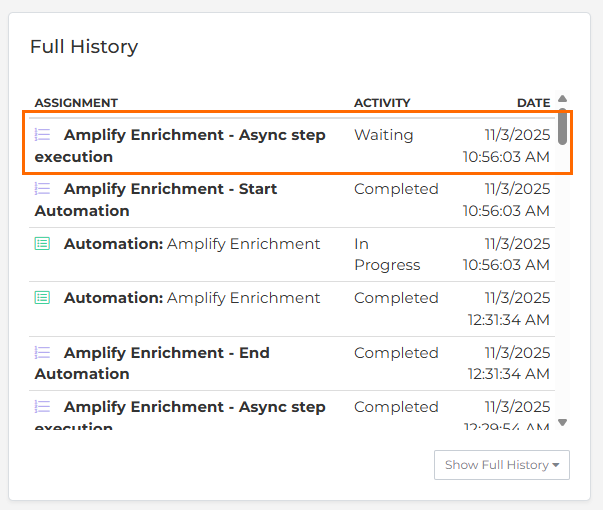Click the ACTIVITY column header
Image resolution: width=603 pixels, height=510 pixels.
pos(382,103)
